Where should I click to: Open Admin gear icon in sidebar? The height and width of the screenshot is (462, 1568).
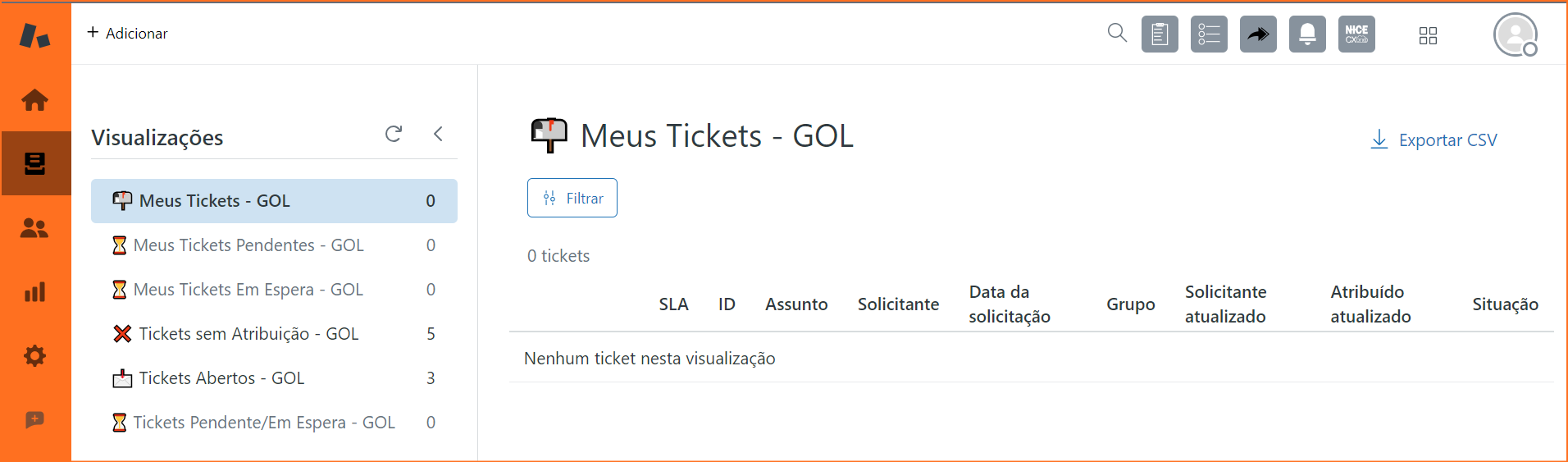pyautogui.click(x=34, y=356)
